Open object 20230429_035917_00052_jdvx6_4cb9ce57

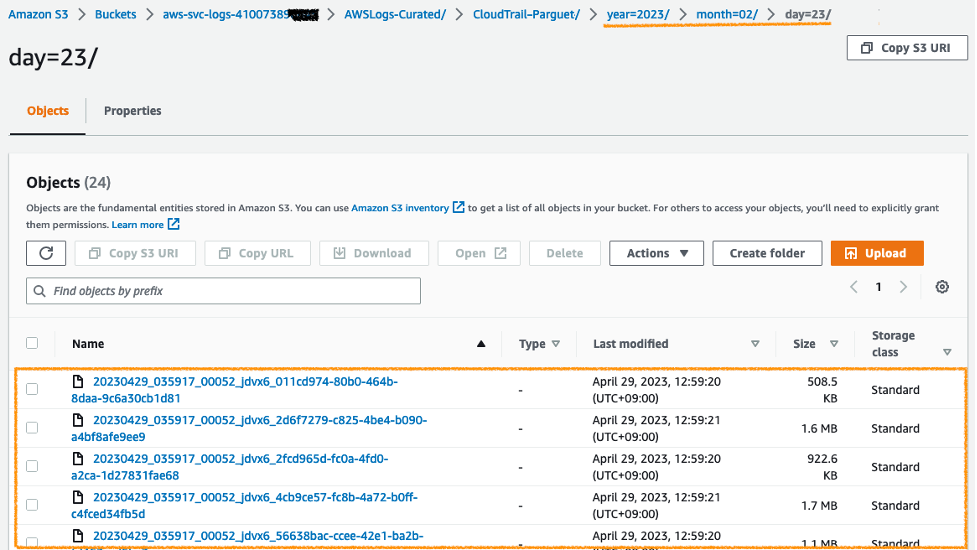coord(244,505)
